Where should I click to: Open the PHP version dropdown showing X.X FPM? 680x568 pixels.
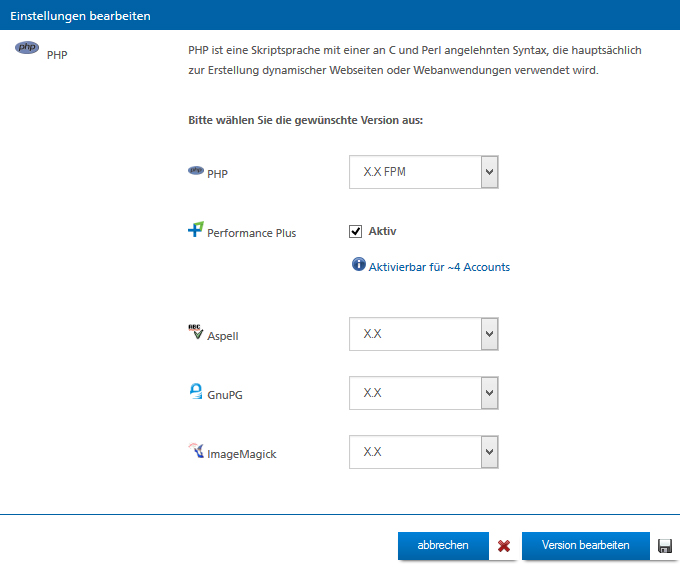424,172
